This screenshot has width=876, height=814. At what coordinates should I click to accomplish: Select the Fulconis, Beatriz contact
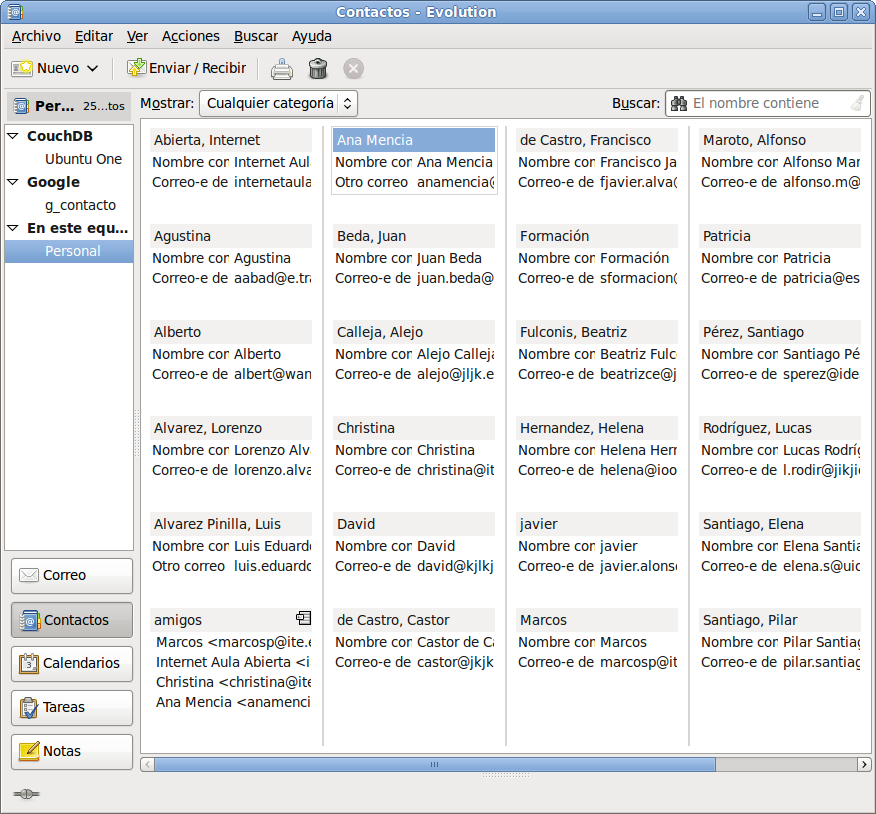pos(597,332)
